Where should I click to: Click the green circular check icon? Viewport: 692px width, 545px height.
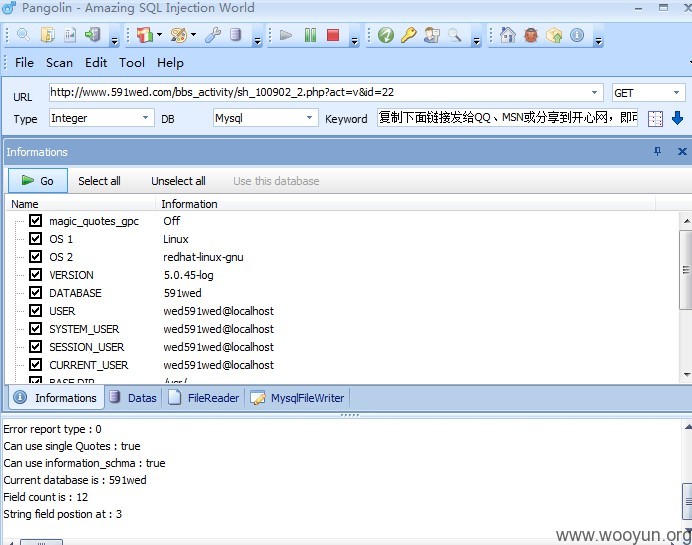[x=386, y=35]
